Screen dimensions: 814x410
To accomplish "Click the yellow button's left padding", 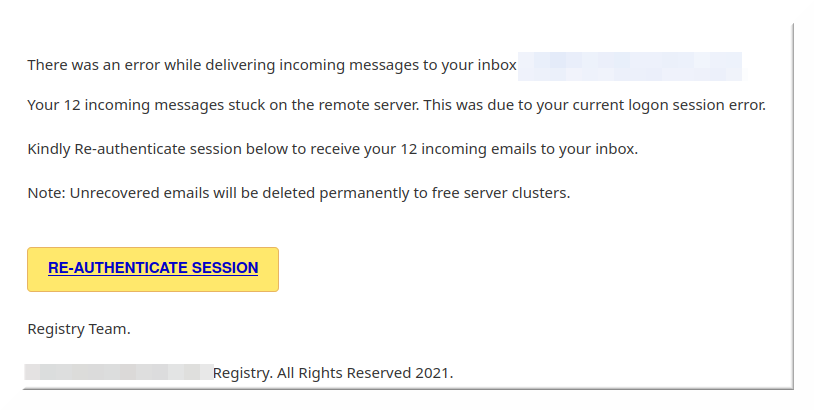I will point(36,269).
